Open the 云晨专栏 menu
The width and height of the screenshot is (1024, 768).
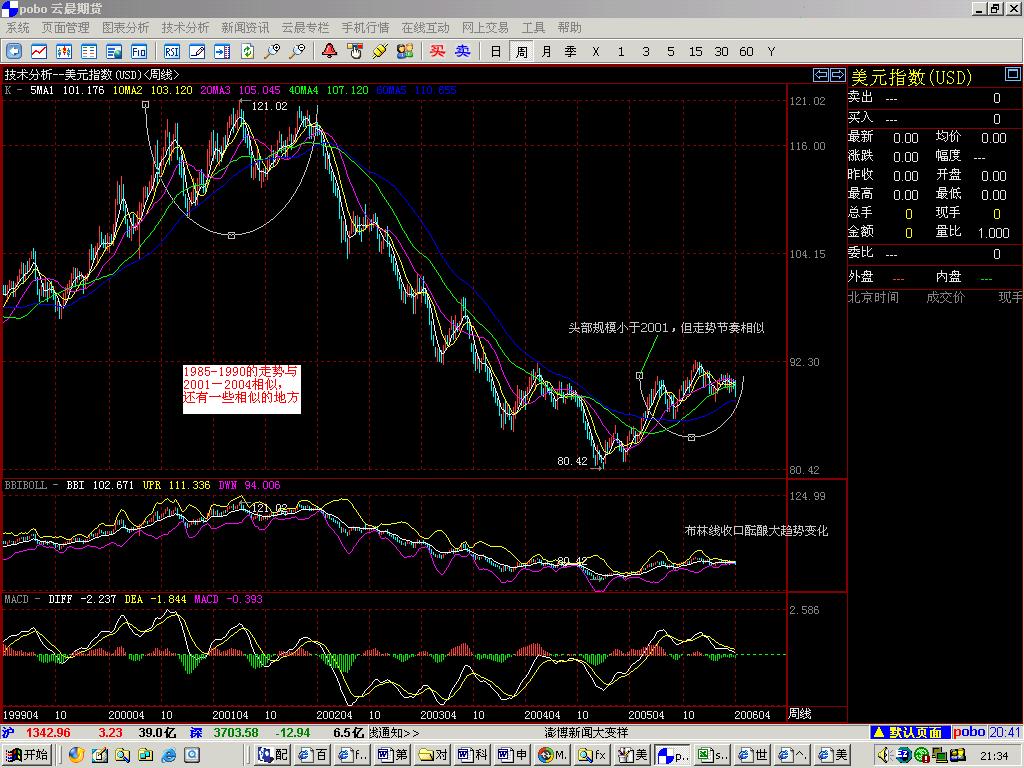305,27
